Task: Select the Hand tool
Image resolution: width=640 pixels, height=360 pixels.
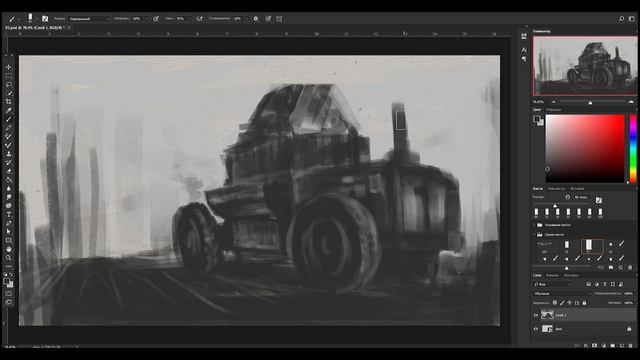Action: (x=9, y=249)
